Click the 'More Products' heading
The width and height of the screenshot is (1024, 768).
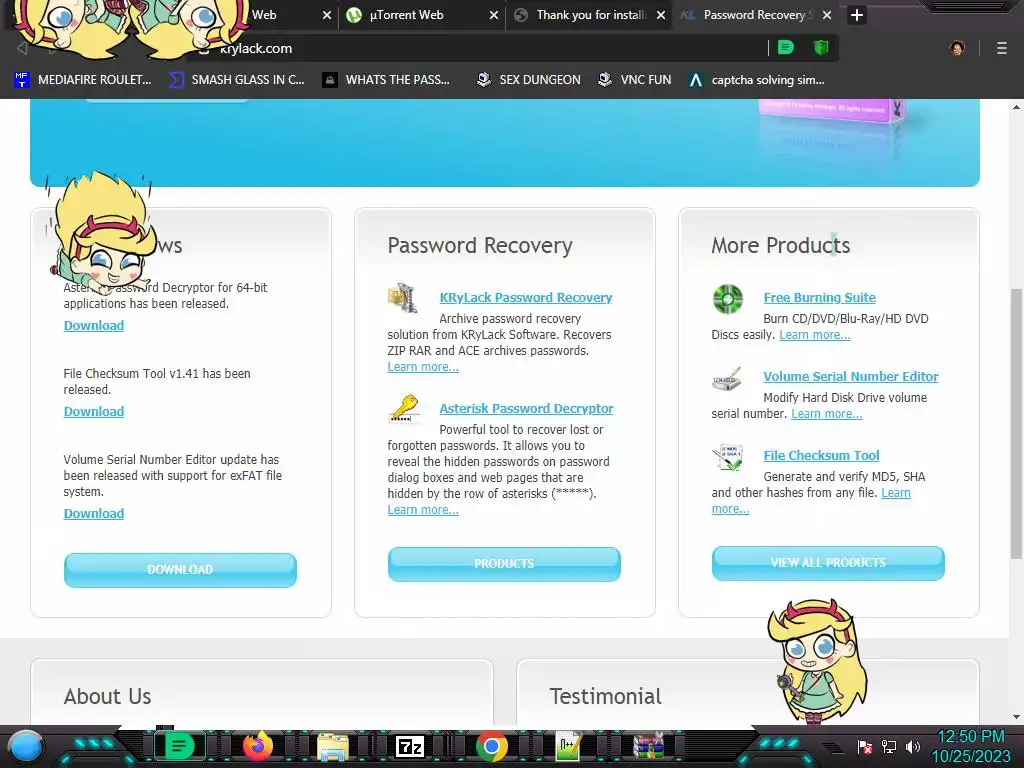click(780, 245)
